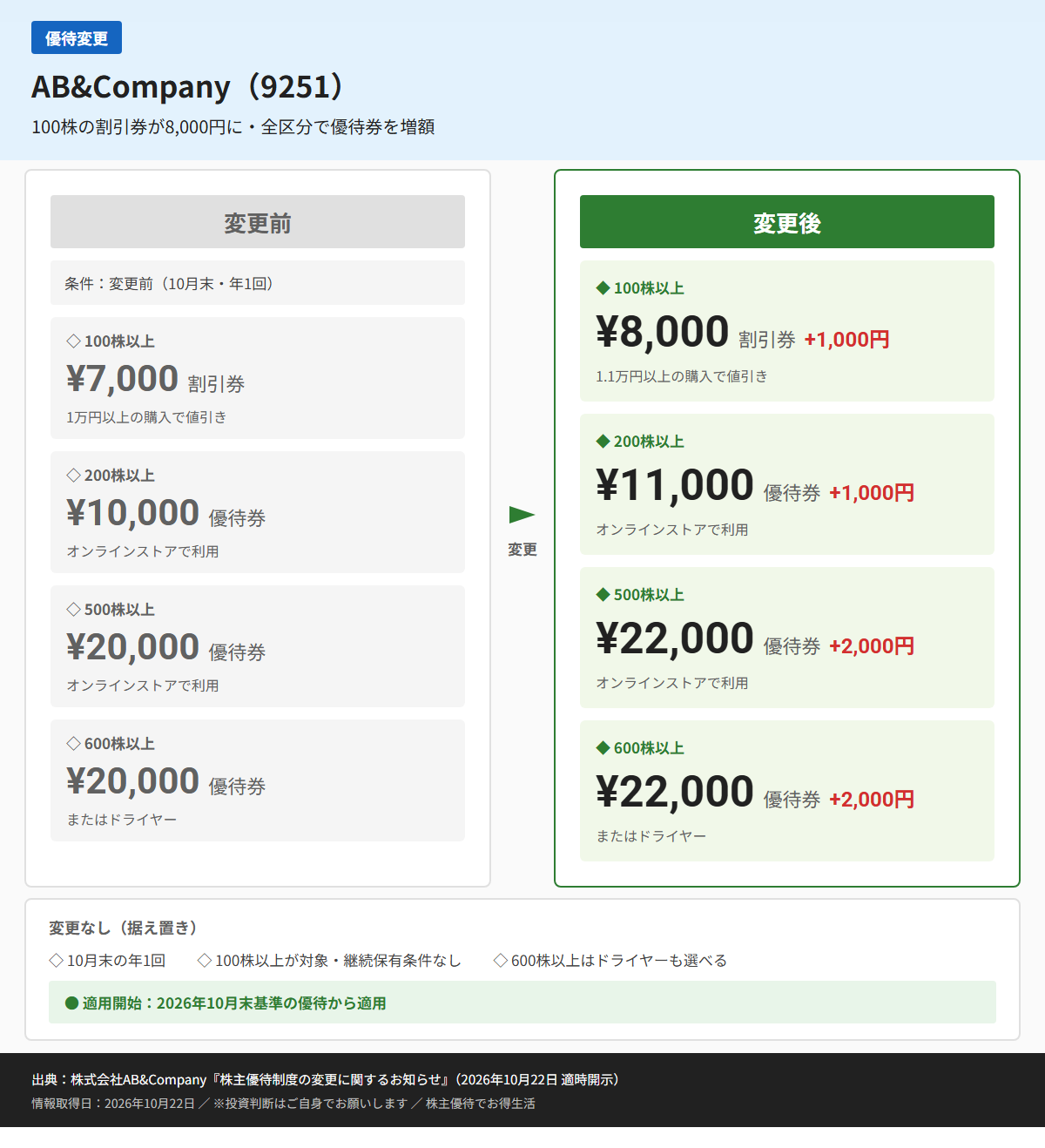Click the green arrow above 変更 label

(522, 515)
